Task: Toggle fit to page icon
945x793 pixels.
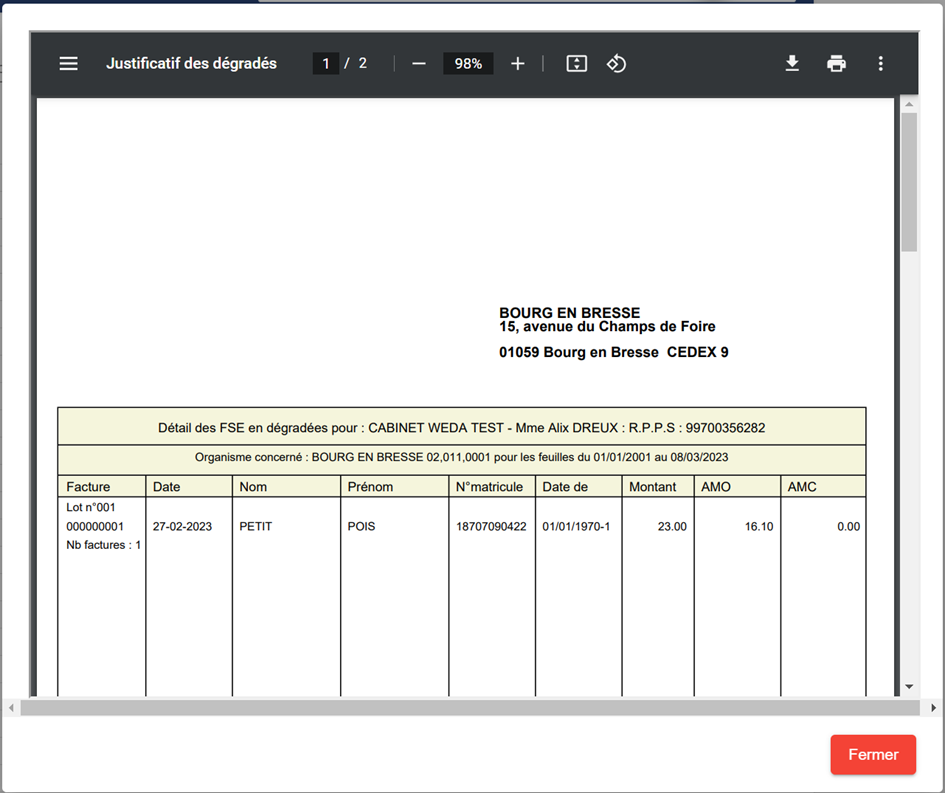Action: (576, 64)
